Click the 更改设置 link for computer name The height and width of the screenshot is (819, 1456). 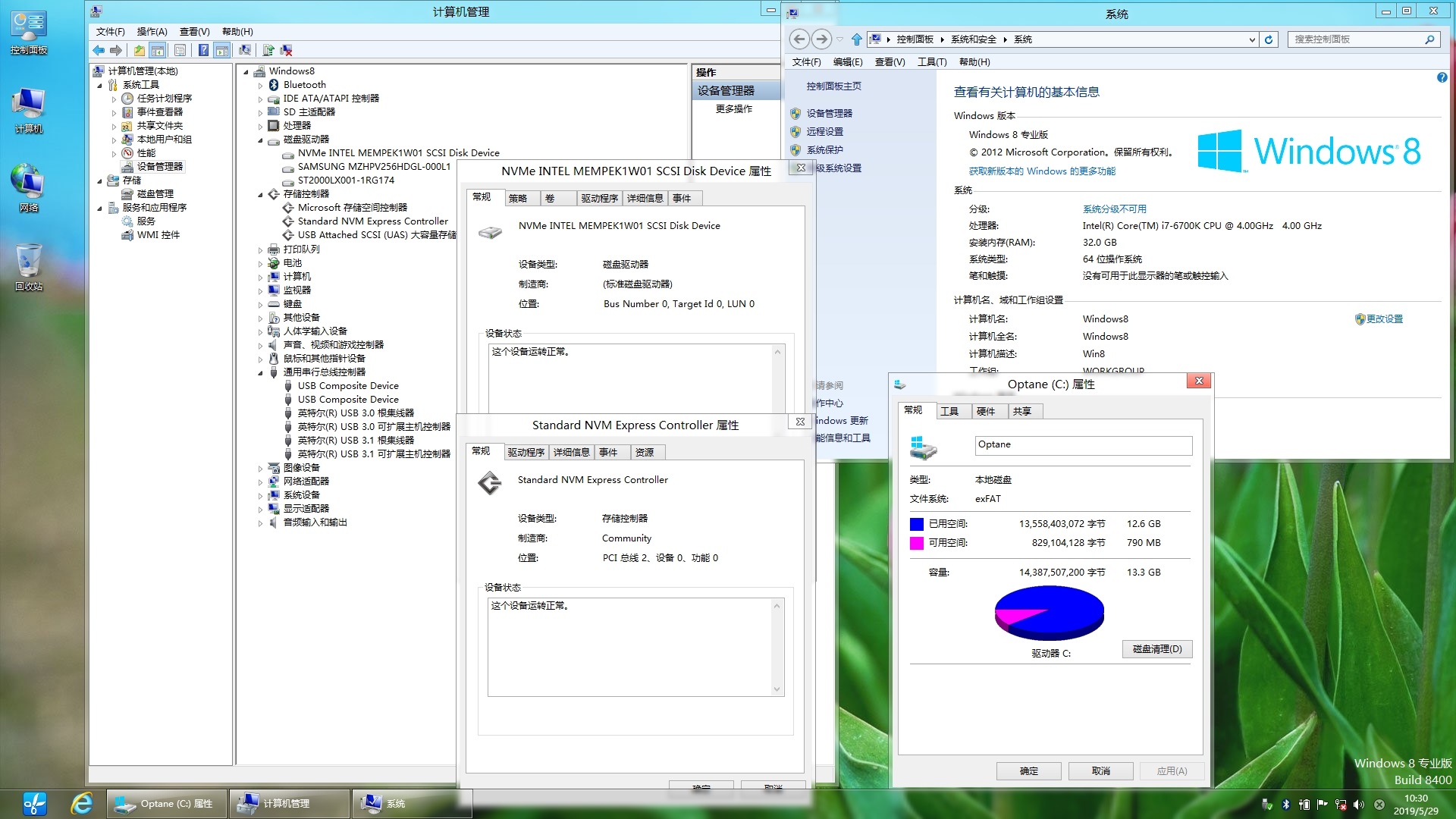pos(1385,319)
